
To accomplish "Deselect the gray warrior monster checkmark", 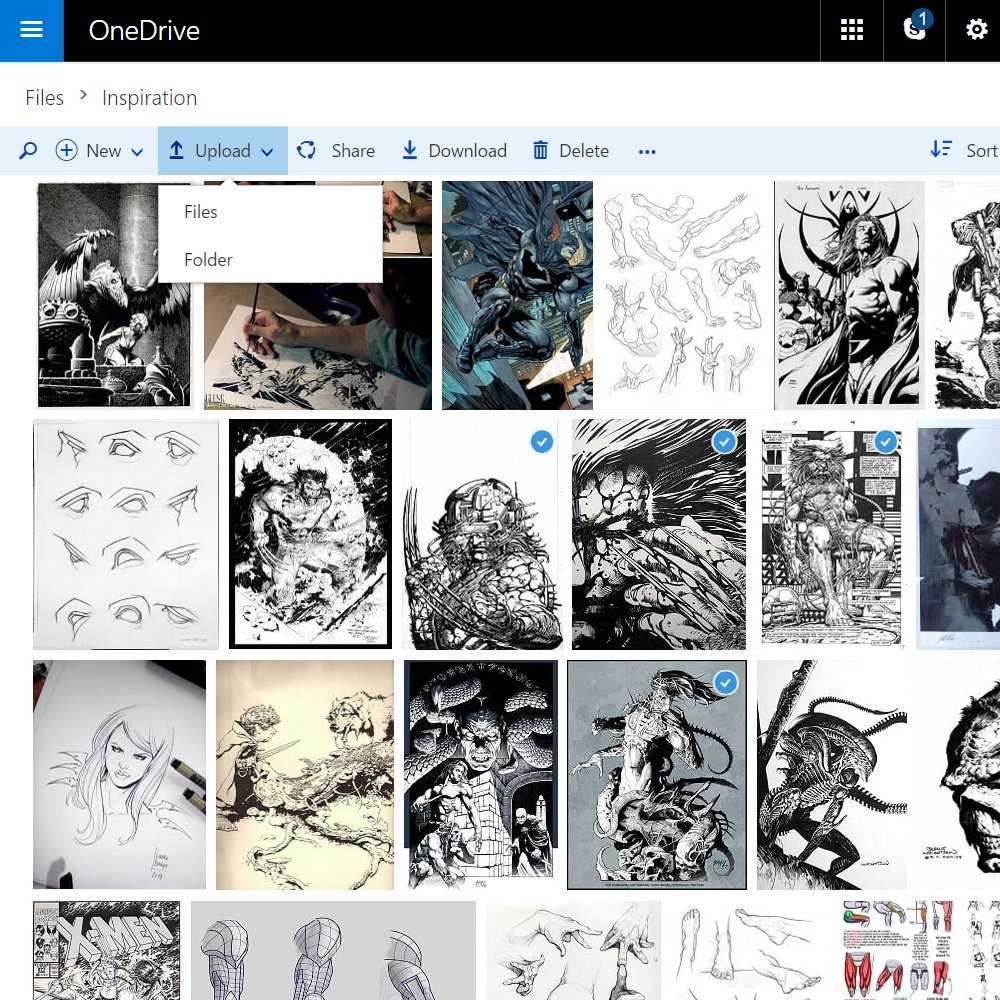I will [x=725, y=682].
